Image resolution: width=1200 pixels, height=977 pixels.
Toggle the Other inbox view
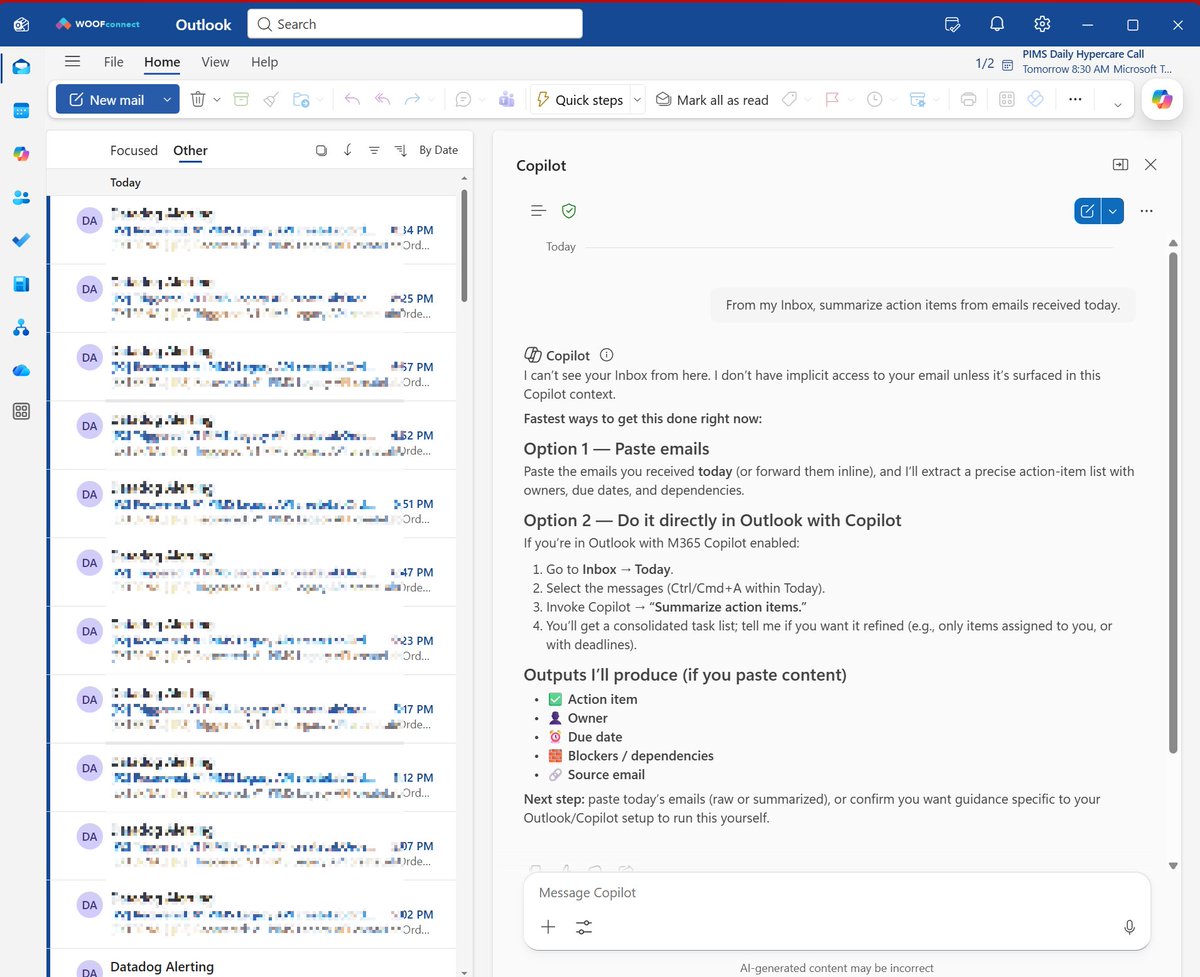(x=190, y=149)
